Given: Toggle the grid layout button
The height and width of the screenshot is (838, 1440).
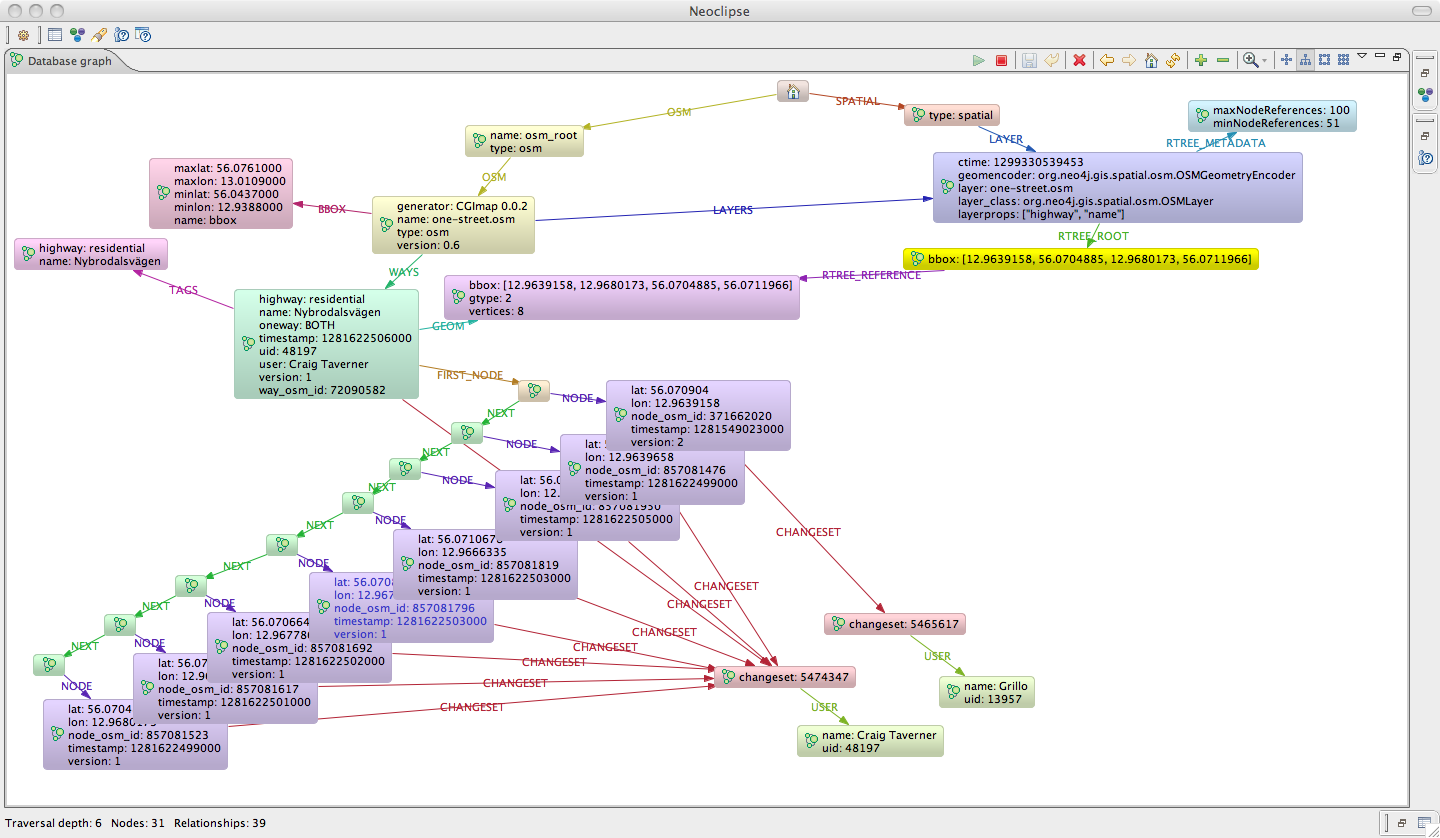Looking at the screenshot, I should point(1344,61).
